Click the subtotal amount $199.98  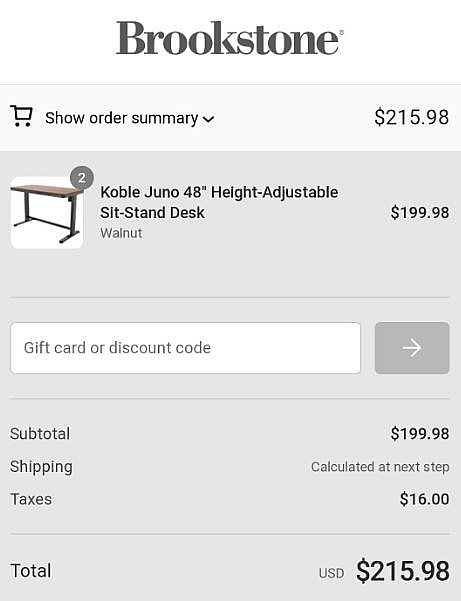pyautogui.click(x=420, y=434)
